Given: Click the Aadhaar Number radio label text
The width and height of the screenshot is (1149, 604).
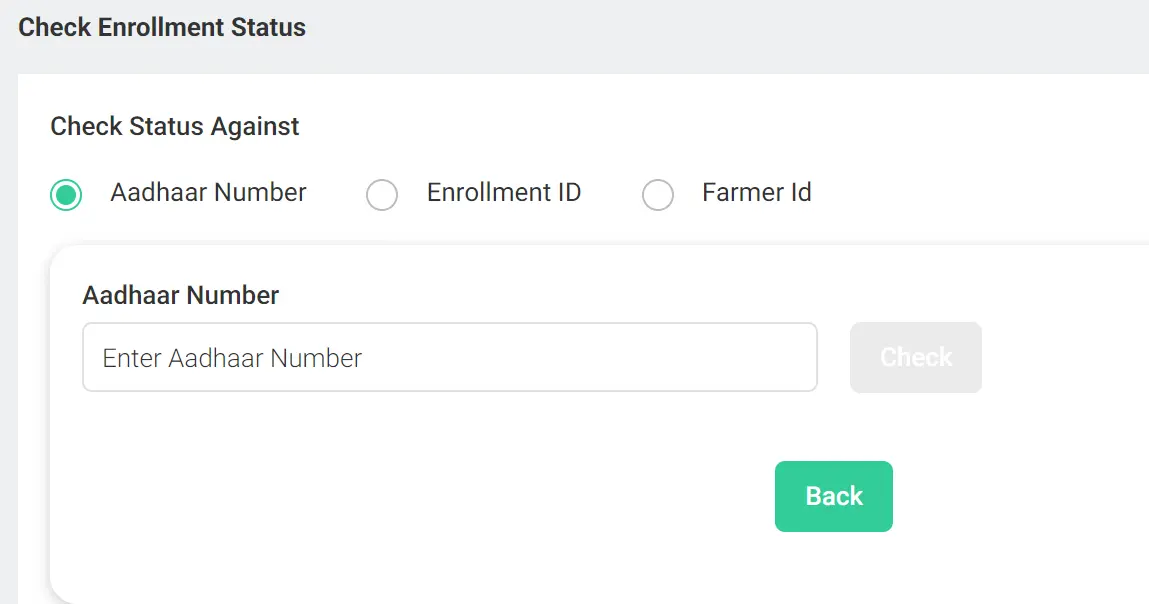Looking at the screenshot, I should pos(207,193).
